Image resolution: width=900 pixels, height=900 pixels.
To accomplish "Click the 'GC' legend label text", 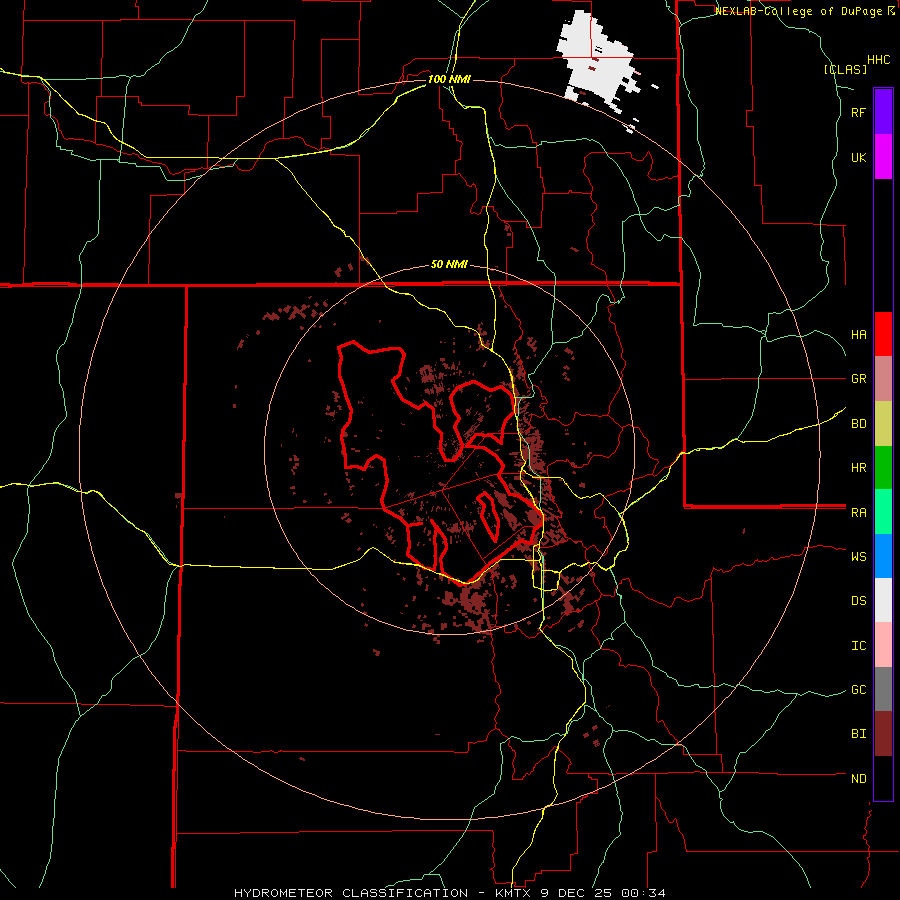I will [858, 689].
